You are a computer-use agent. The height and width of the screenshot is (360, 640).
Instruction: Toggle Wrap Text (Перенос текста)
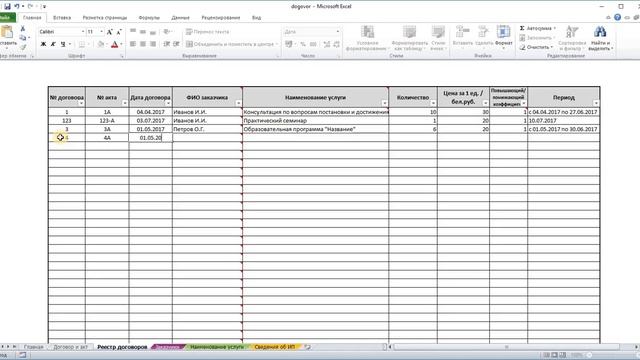point(207,31)
